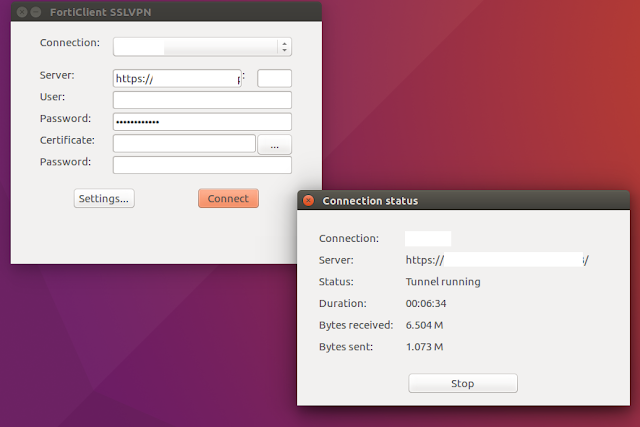Click the User input field

point(202,100)
